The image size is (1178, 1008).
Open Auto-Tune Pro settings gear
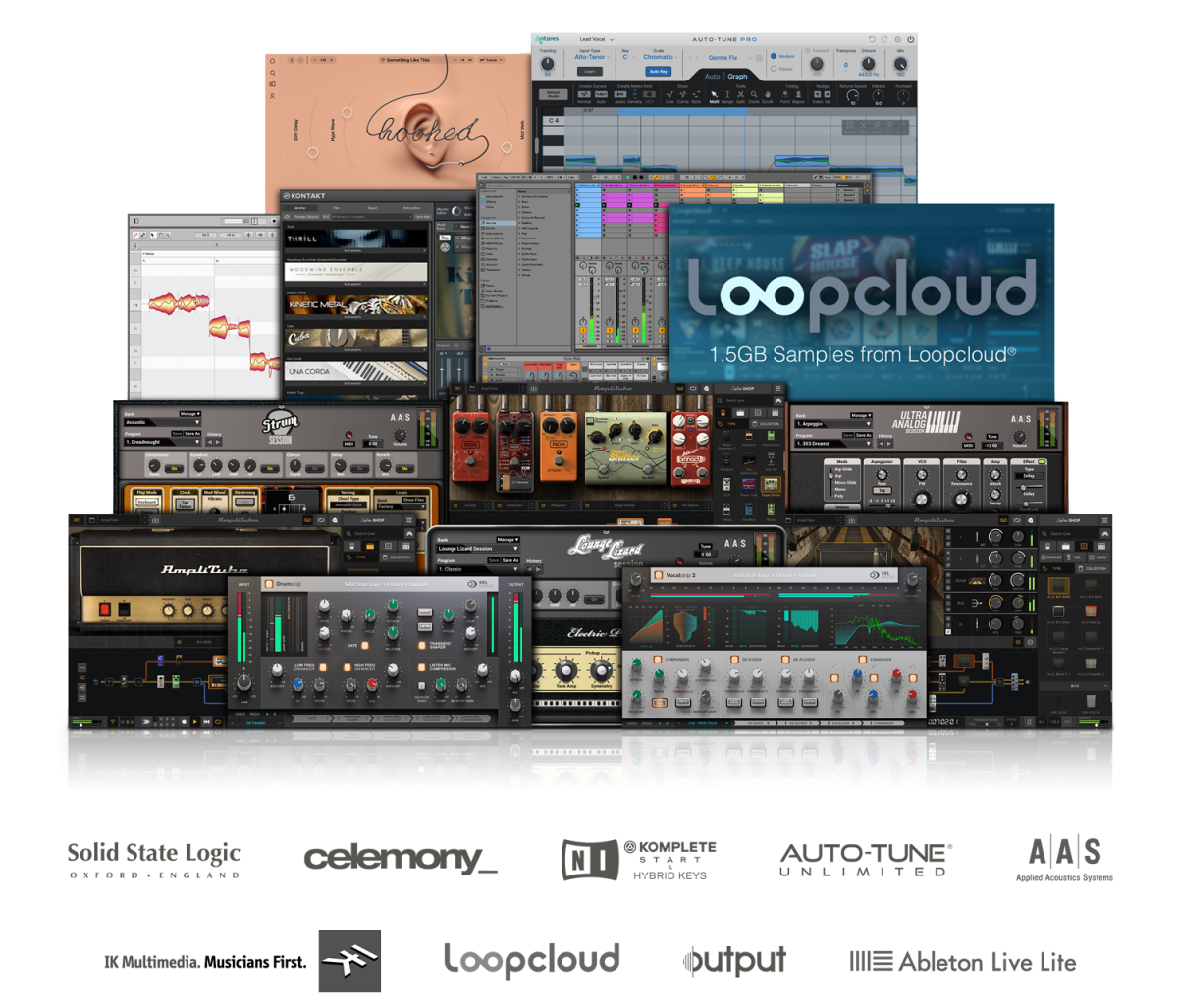pyautogui.click(x=897, y=39)
